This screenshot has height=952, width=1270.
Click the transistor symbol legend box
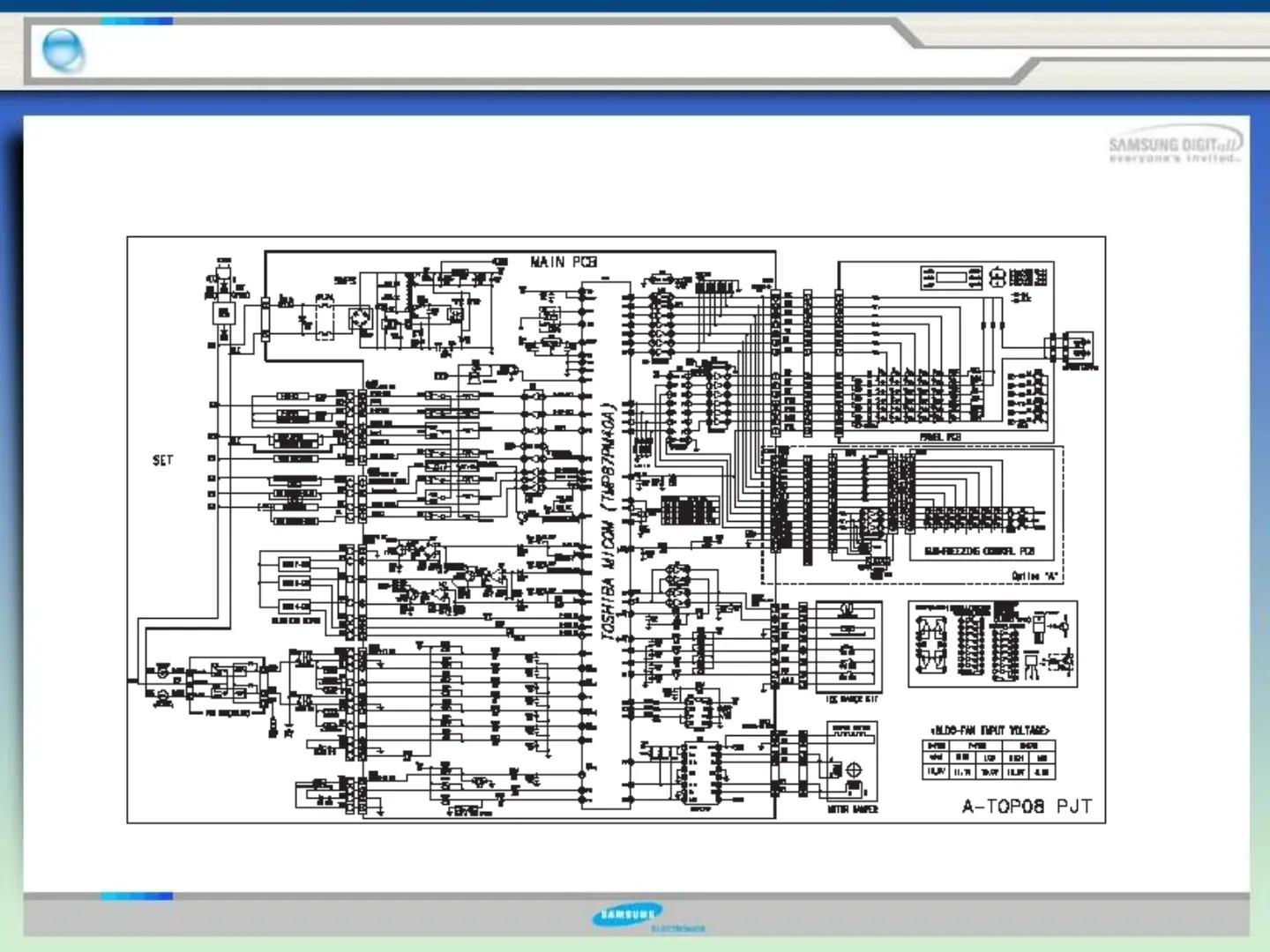(x=992, y=643)
